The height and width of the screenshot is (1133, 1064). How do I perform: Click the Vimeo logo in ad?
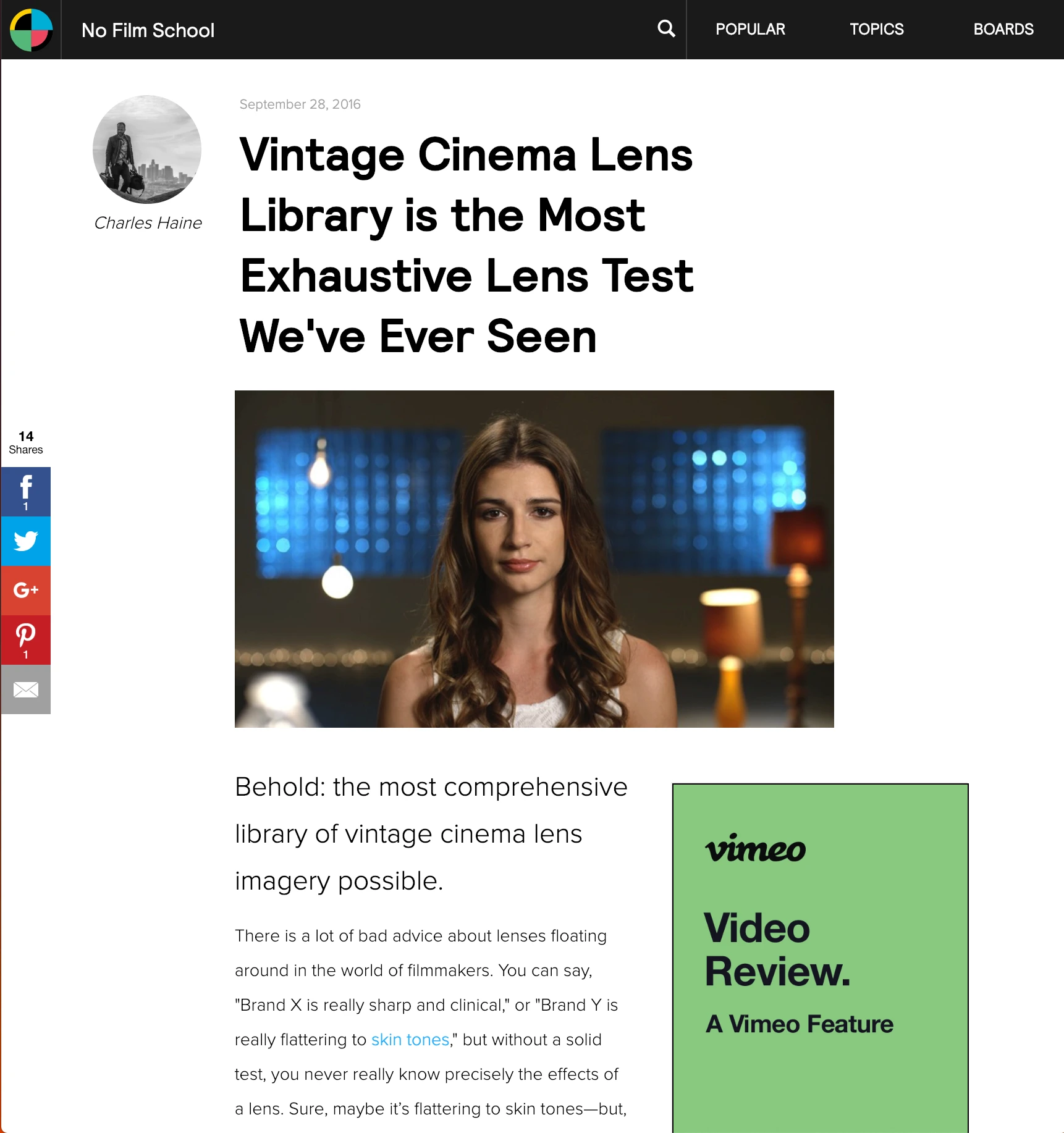pos(755,848)
